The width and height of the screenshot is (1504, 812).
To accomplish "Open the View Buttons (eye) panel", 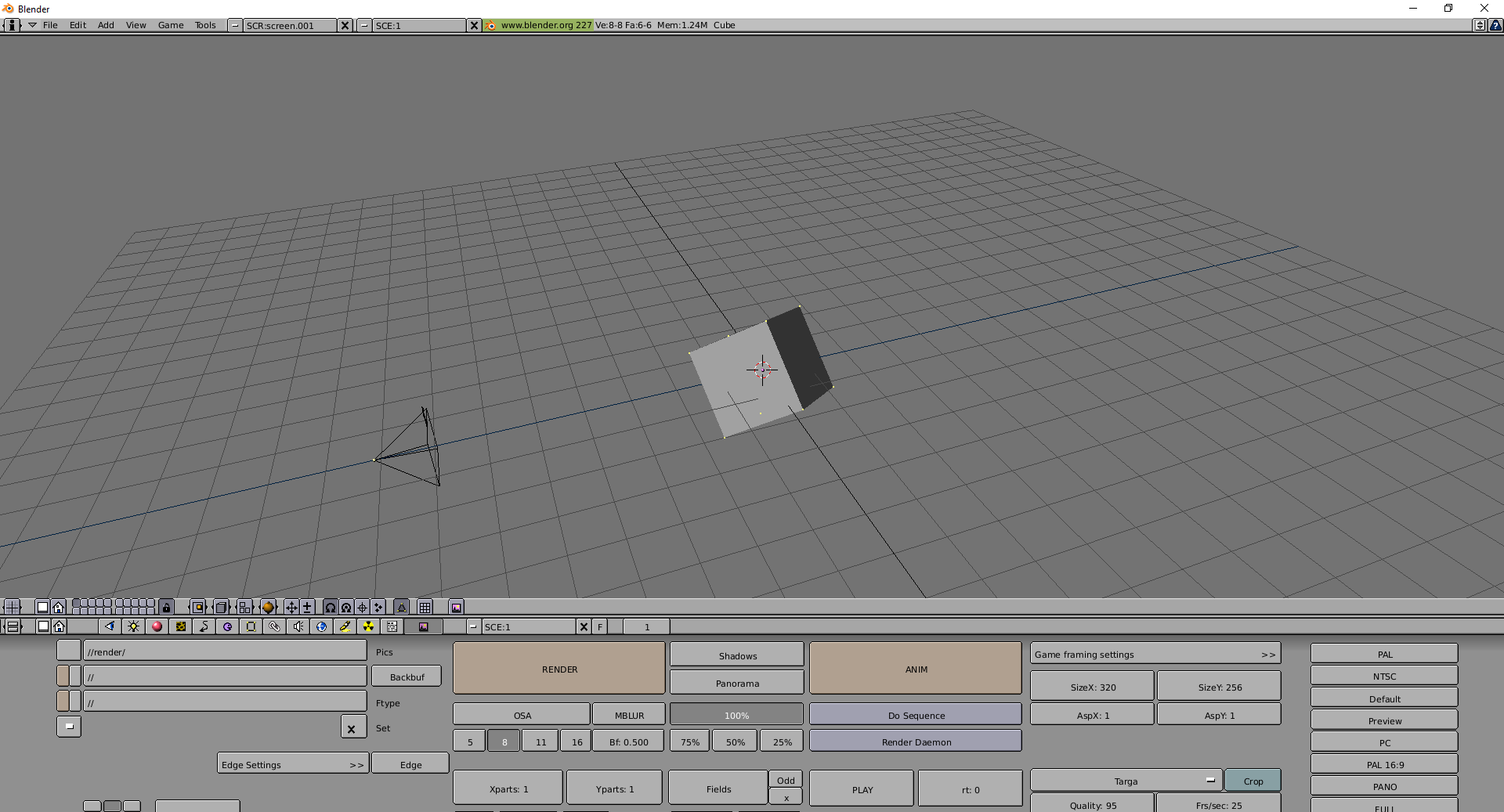I will [110, 626].
